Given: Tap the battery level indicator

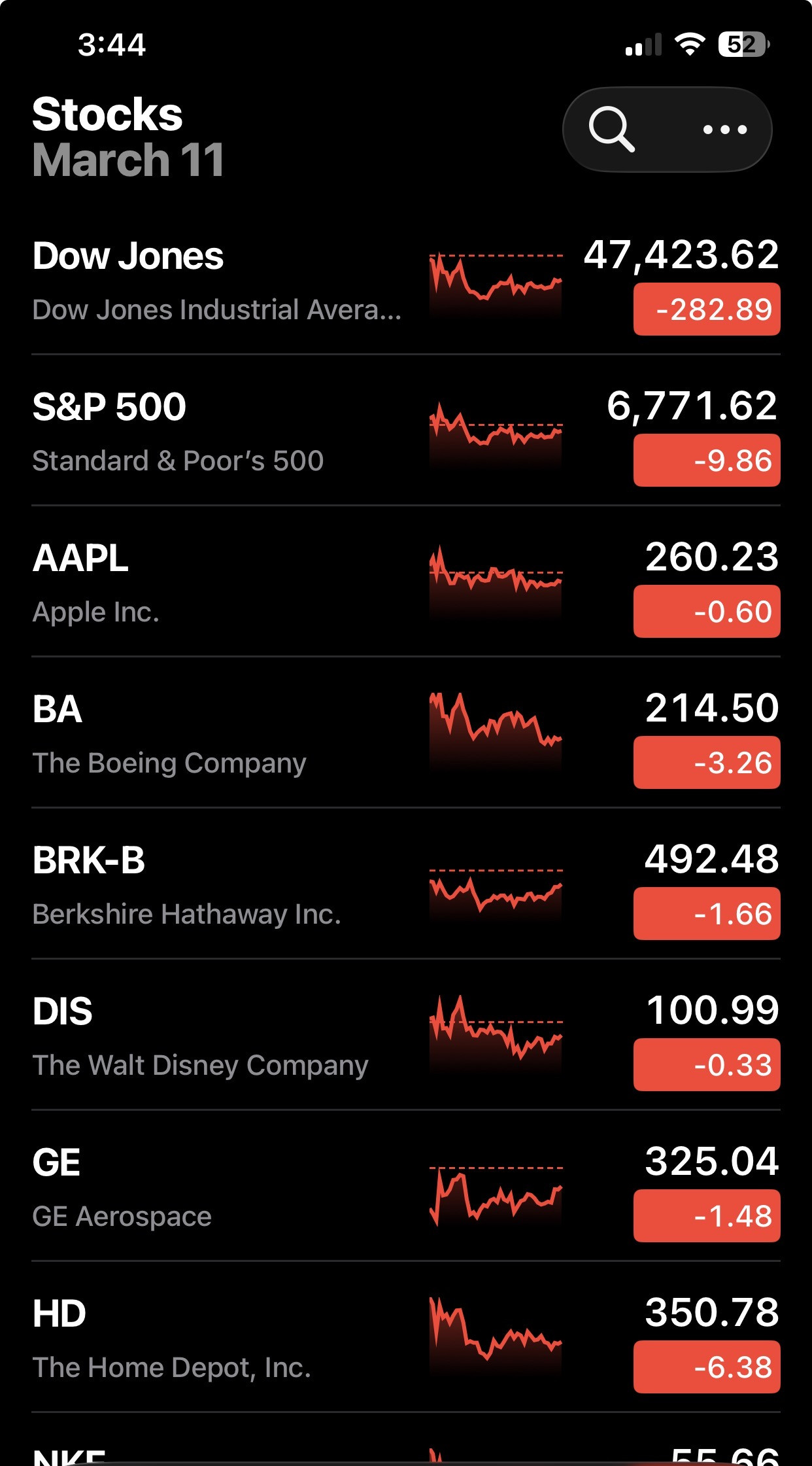Looking at the screenshot, I should pyautogui.click(x=743, y=44).
